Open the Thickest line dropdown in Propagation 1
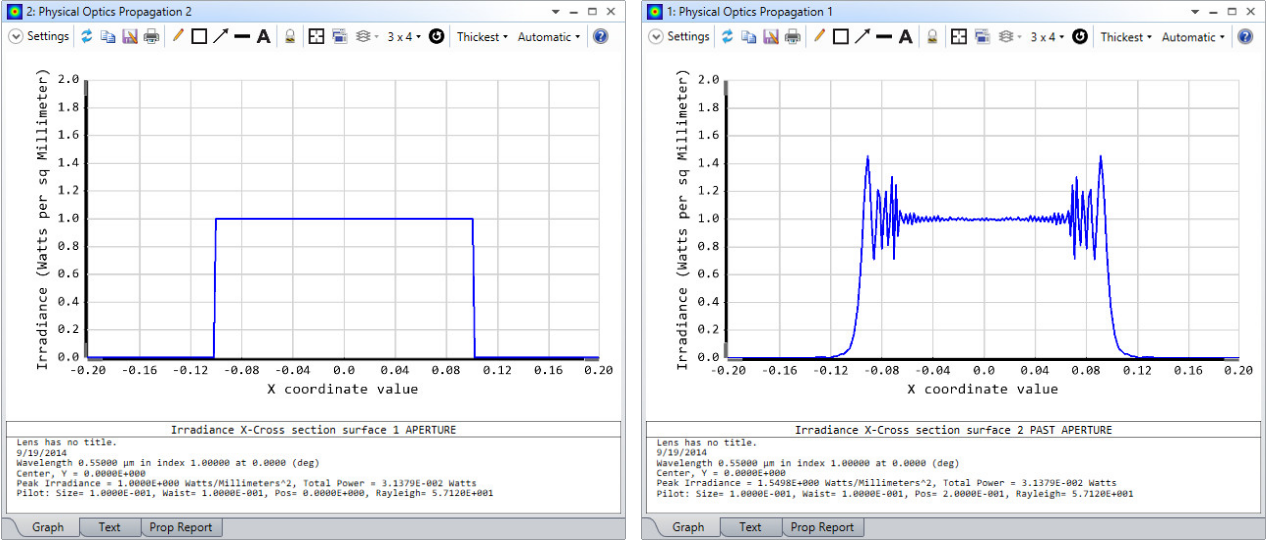This screenshot has height=544, width=1271. tap(1125, 37)
